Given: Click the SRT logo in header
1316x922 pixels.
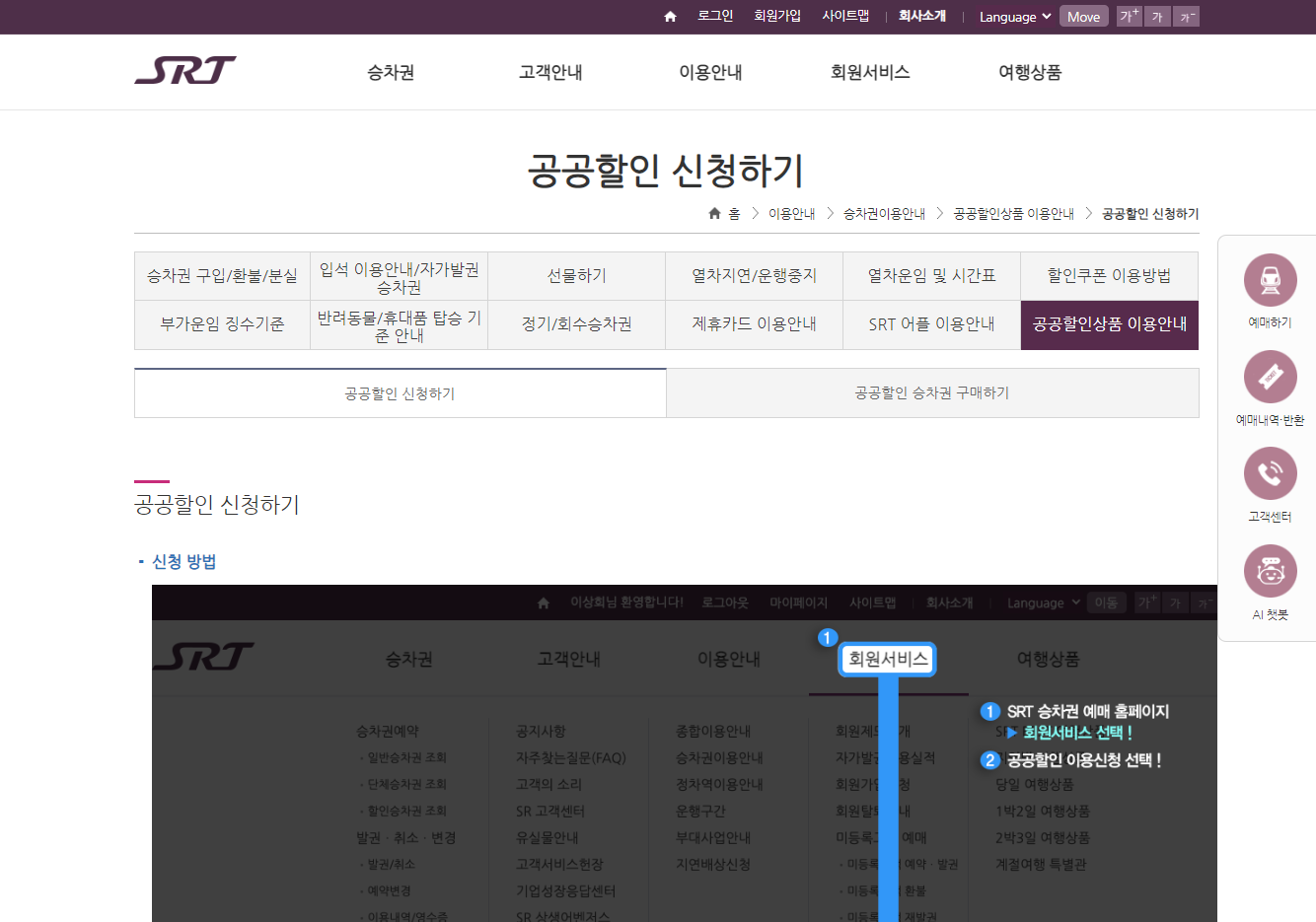Looking at the screenshot, I should click(x=185, y=70).
